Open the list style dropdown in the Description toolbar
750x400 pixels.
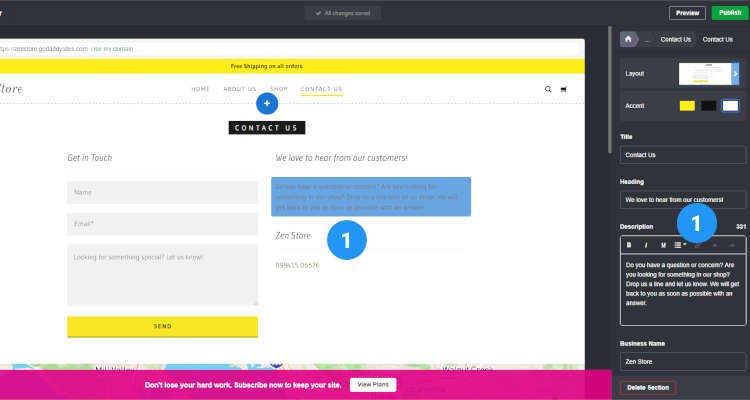point(680,245)
